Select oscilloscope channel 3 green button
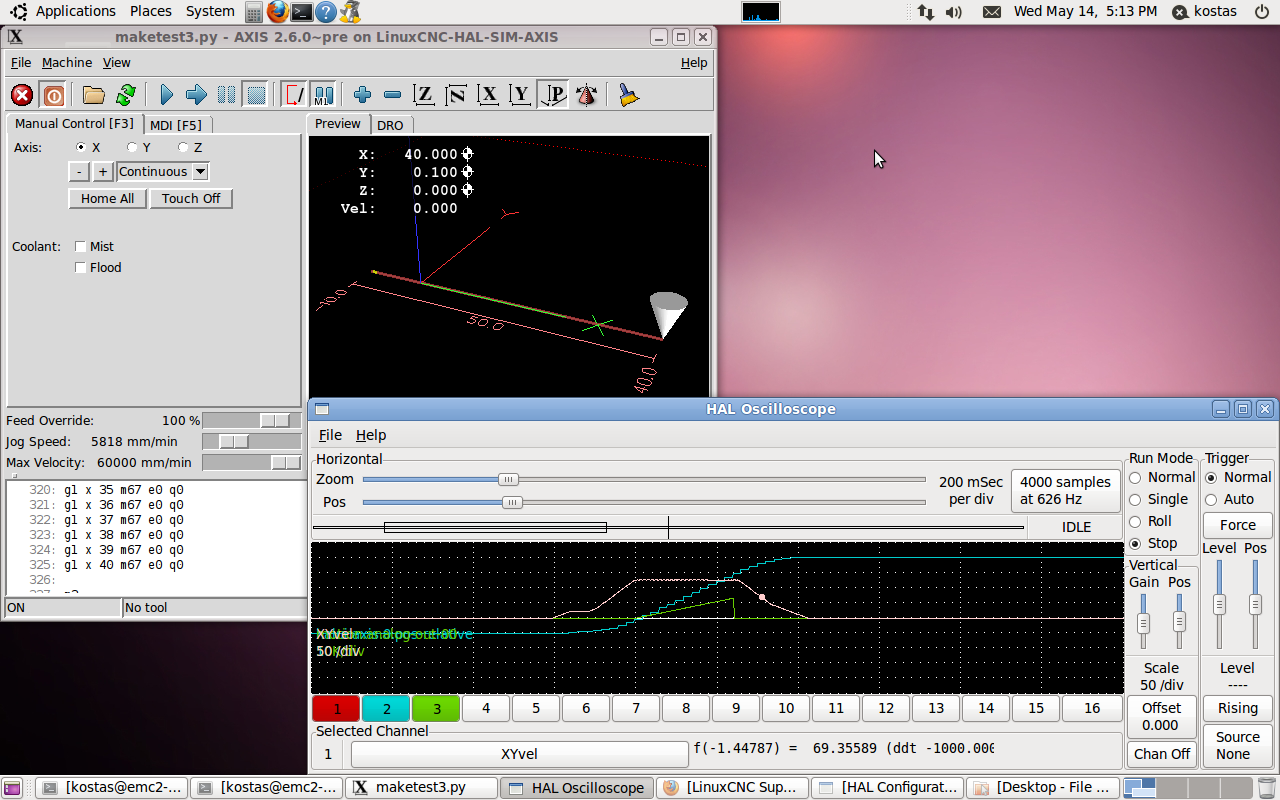 tap(437, 708)
